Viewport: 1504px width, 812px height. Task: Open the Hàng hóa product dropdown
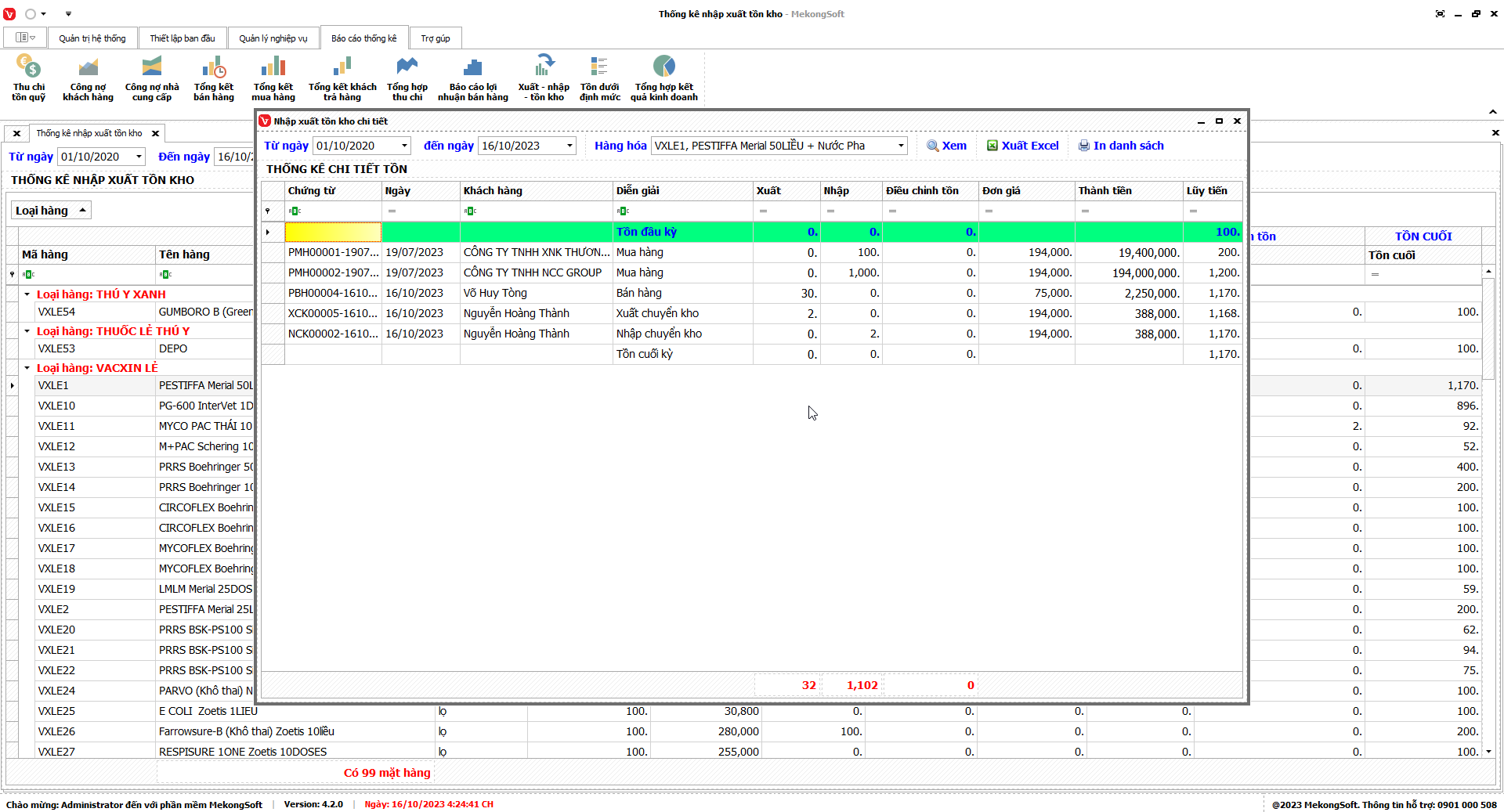[x=901, y=146]
